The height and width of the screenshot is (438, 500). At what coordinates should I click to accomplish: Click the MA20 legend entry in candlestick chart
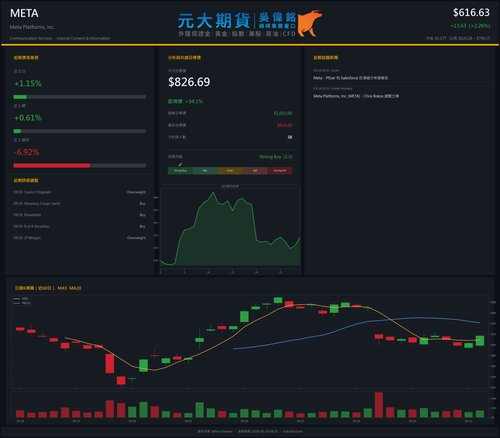point(22,303)
